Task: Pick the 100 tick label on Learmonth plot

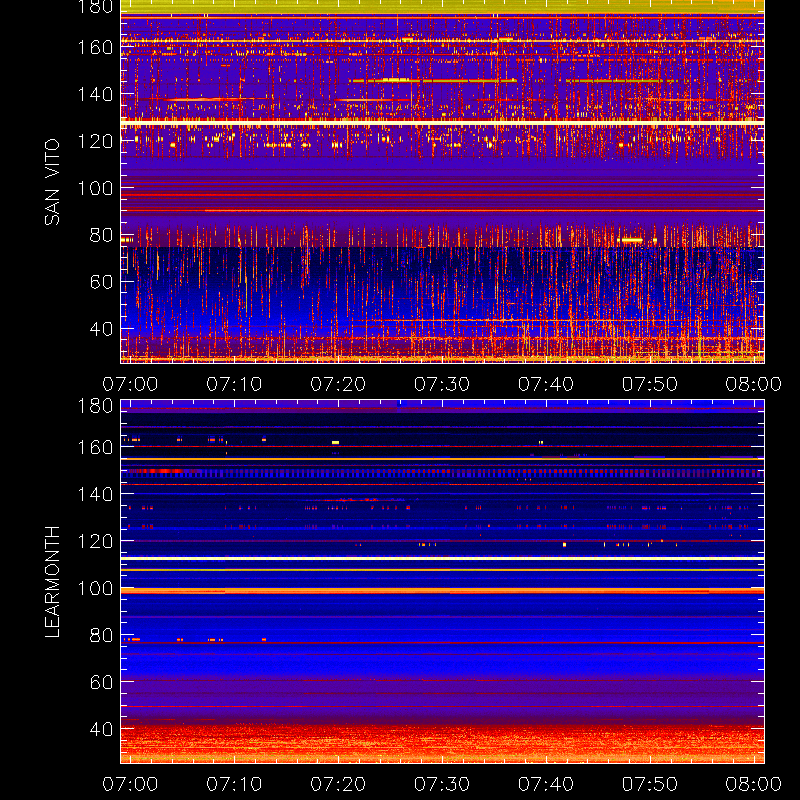Action: coord(95,588)
